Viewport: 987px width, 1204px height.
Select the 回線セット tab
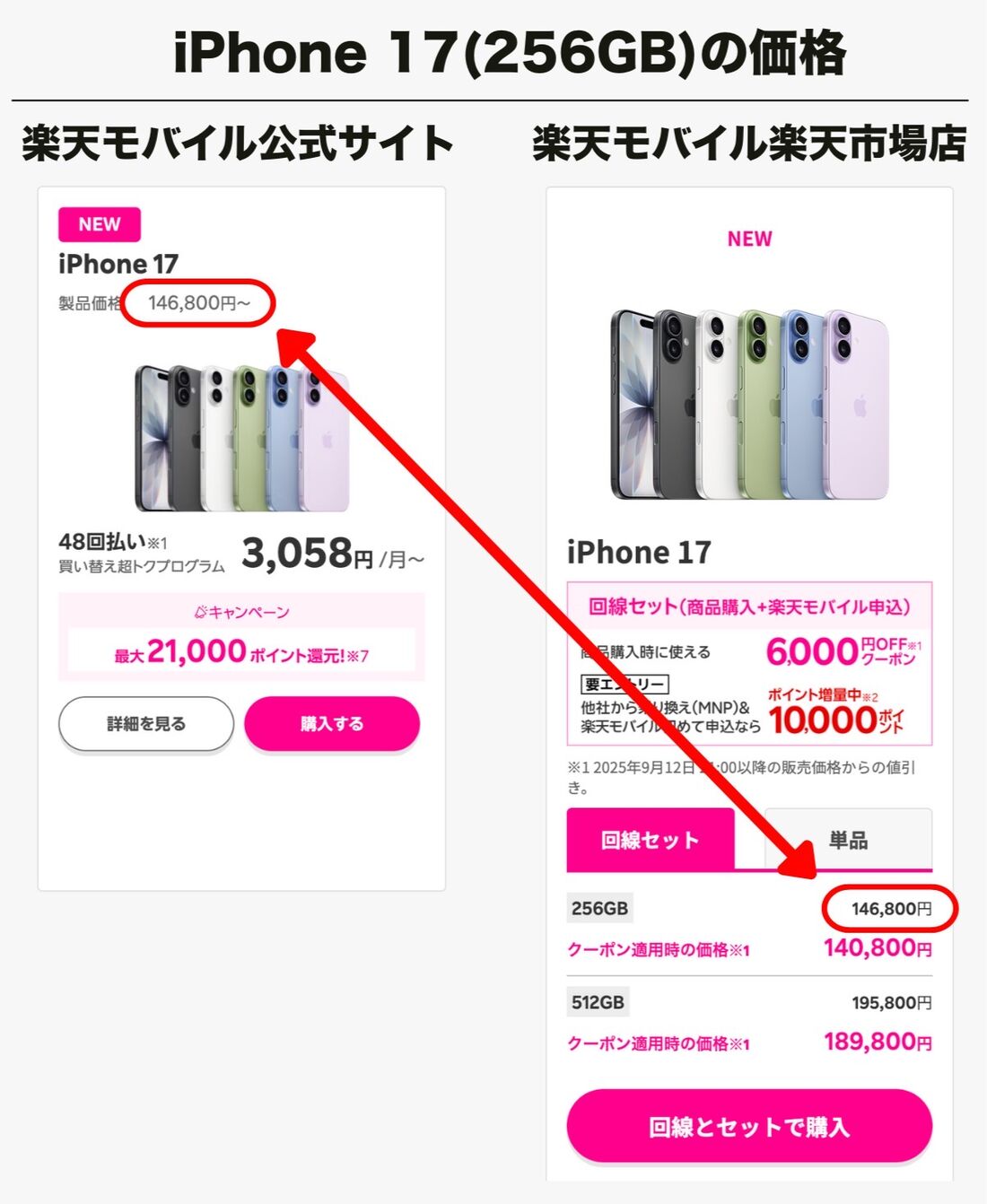pyautogui.click(x=651, y=840)
